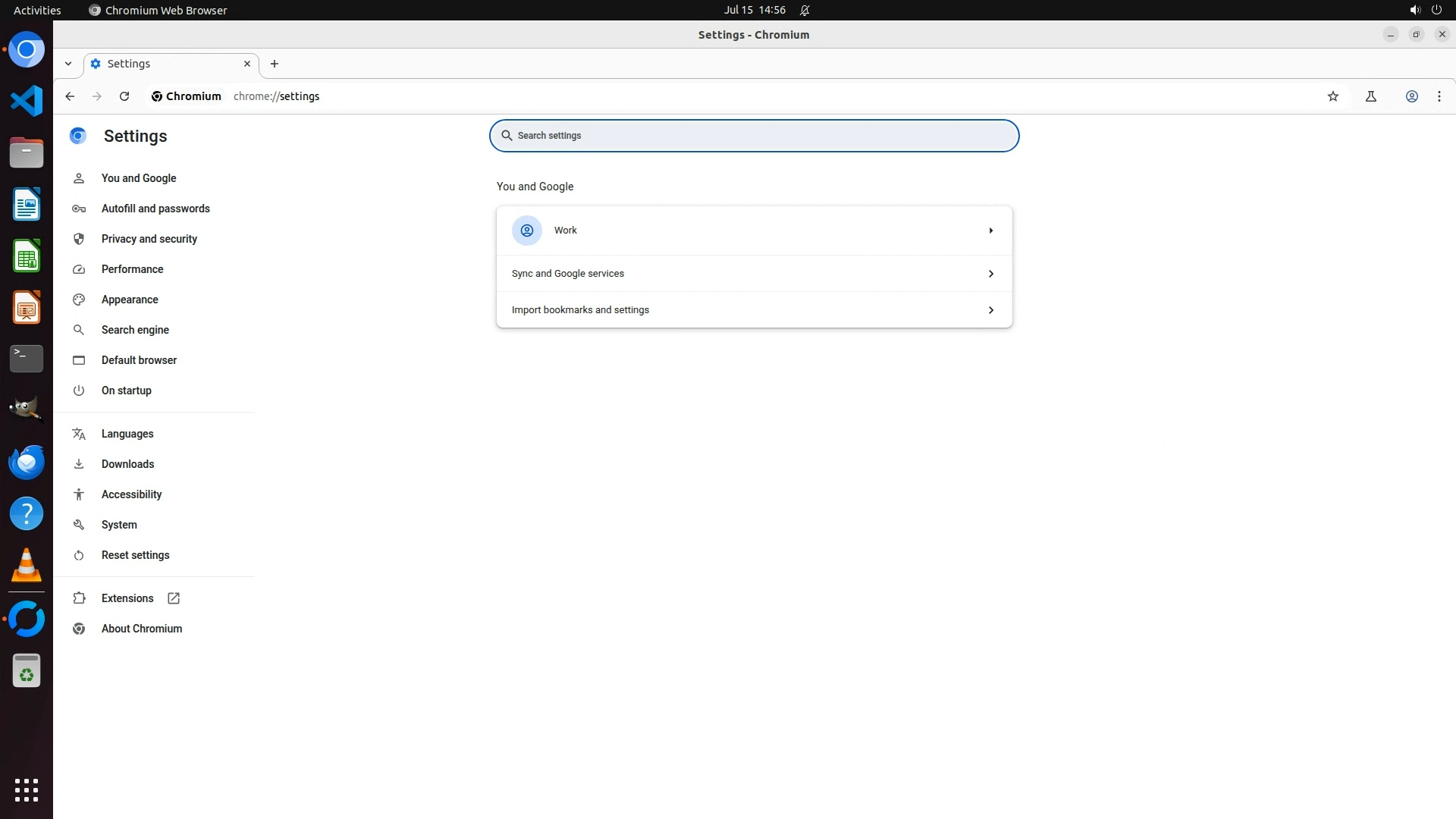Click the back navigation arrow

pos(70,96)
